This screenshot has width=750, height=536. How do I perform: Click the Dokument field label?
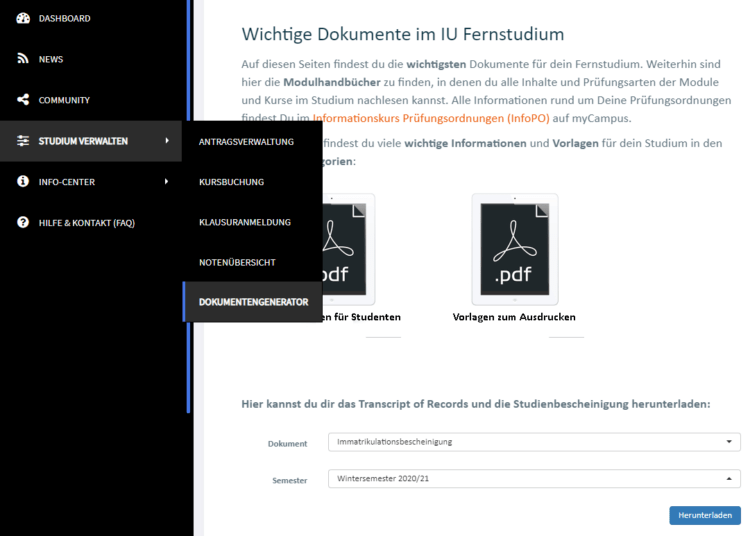point(287,444)
